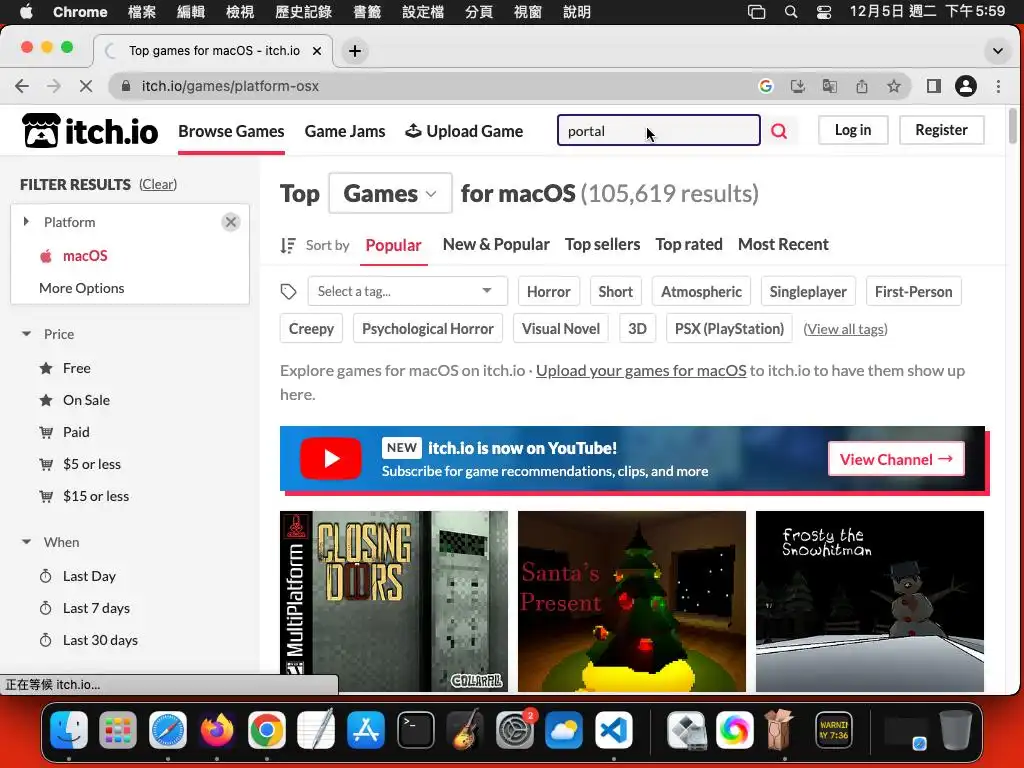Open Chrome share icon in address bar
1024x768 pixels.
(862, 86)
